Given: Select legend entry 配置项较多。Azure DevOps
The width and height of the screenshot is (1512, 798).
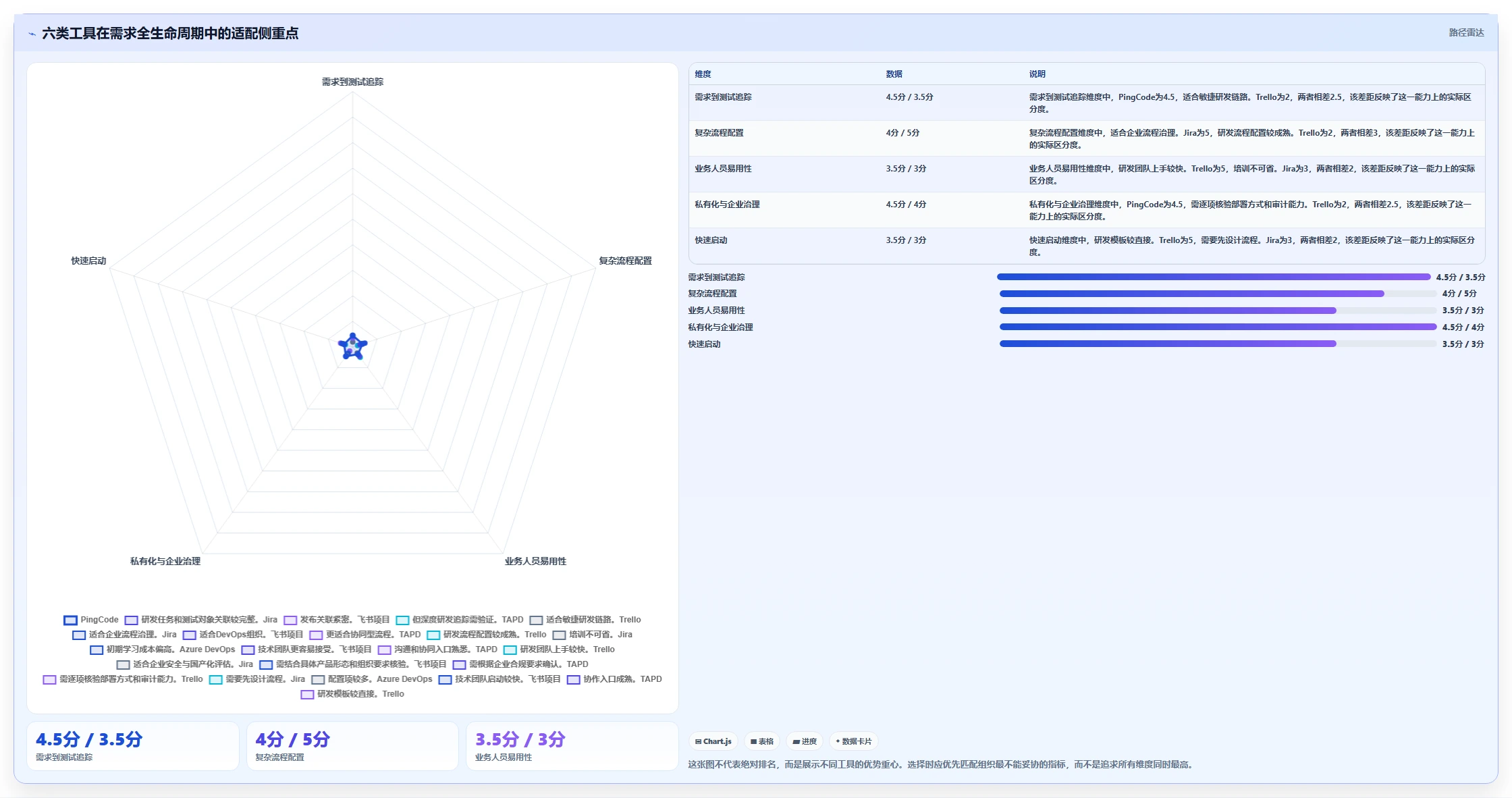Looking at the screenshot, I should point(372,679).
